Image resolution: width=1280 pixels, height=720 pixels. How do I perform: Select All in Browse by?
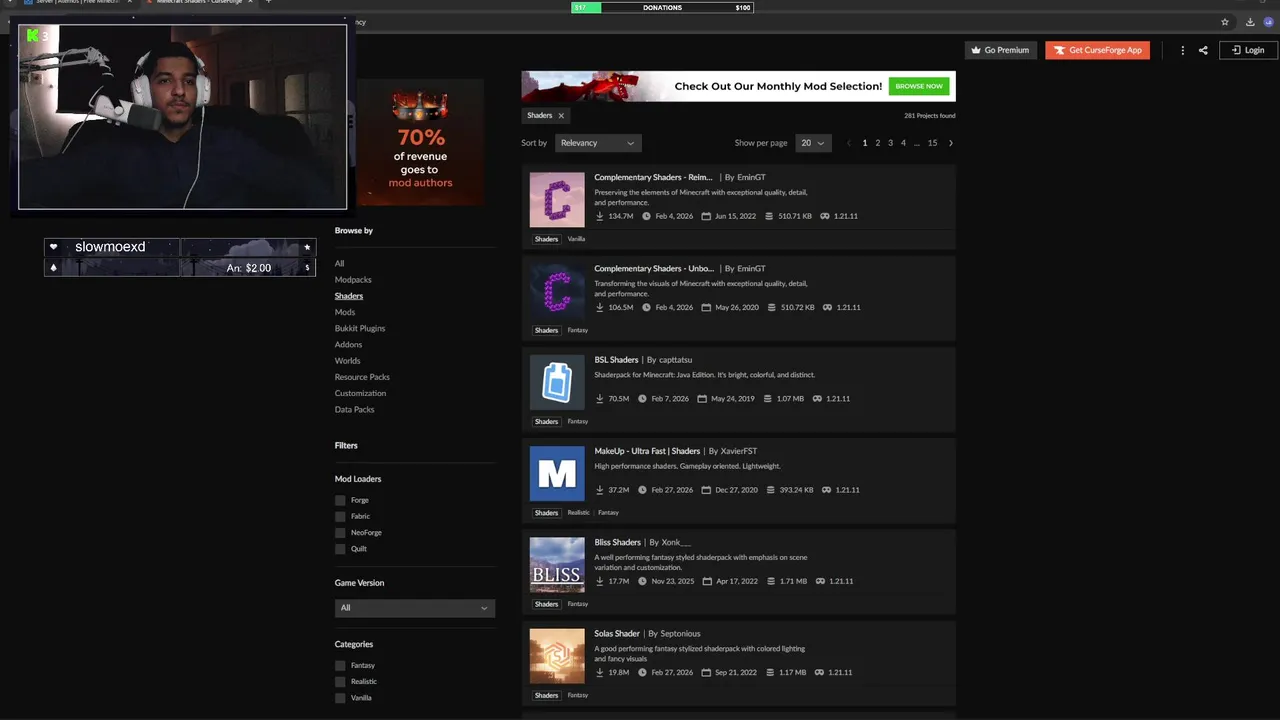click(339, 264)
